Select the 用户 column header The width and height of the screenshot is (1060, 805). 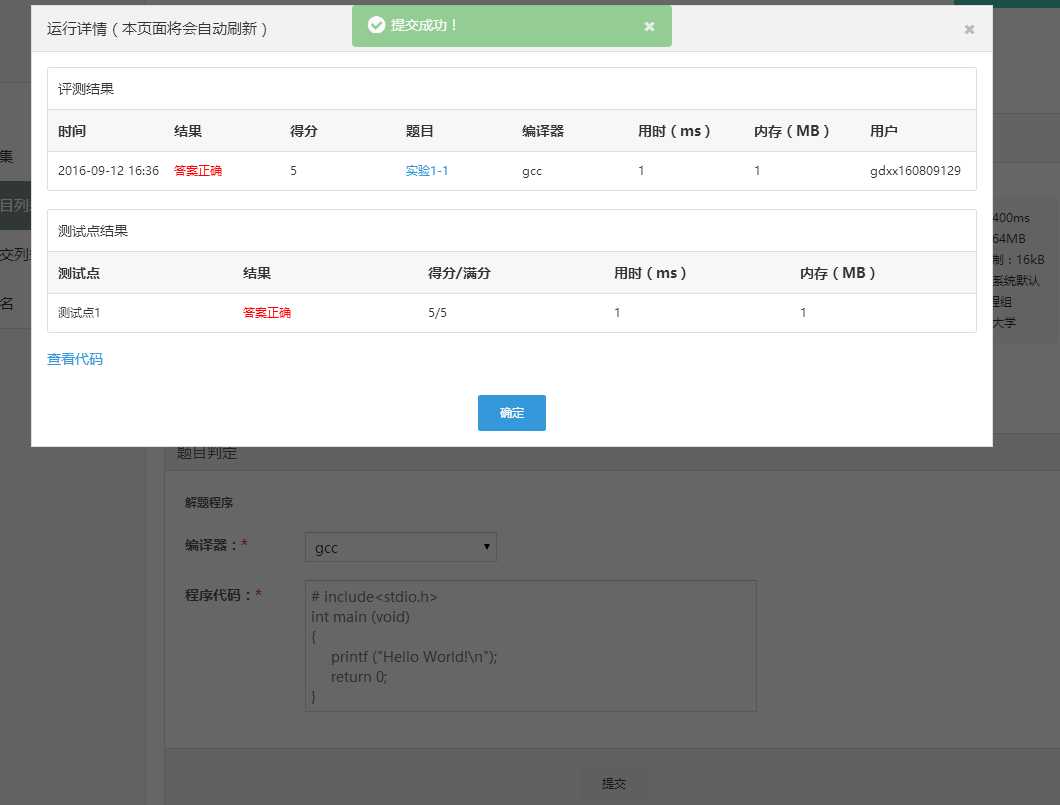click(x=884, y=131)
